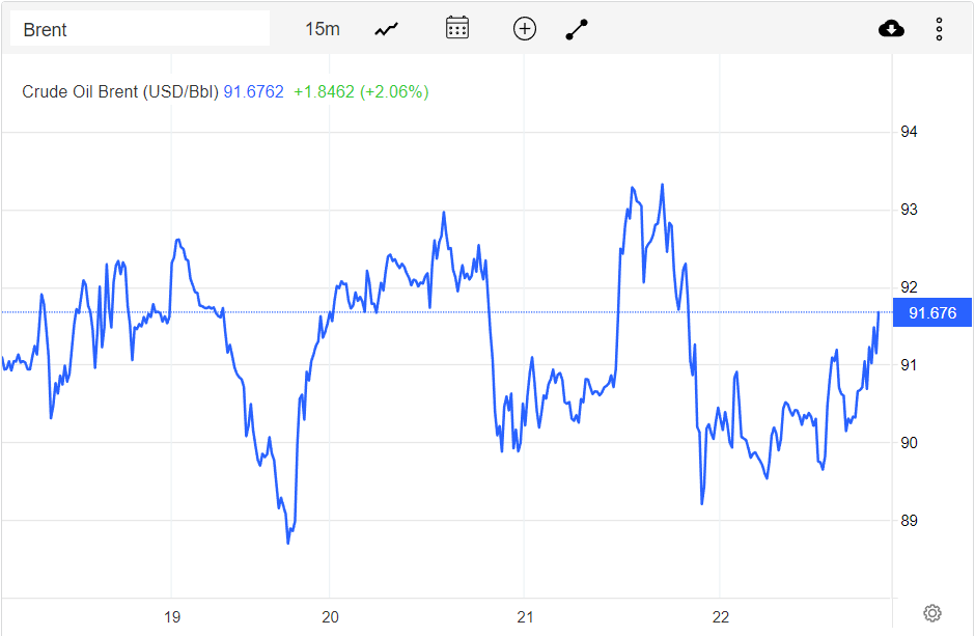Click the Brent symbol search field
977x637 pixels.
pyautogui.click(x=140, y=29)
